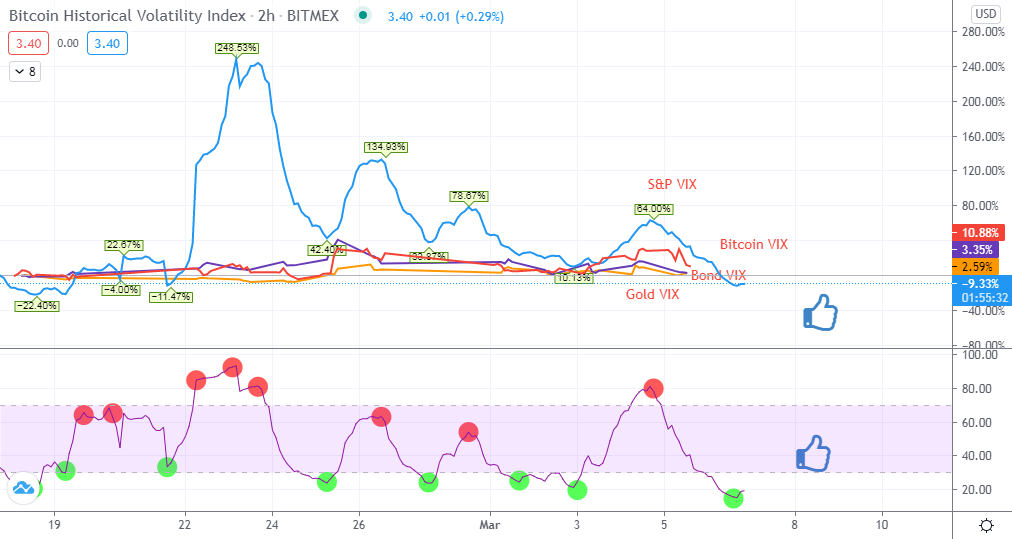Click the TradingView cloud logo icon
Image resolution: width=1012 pixels, height=539 pixels.
tap(23, 488)
